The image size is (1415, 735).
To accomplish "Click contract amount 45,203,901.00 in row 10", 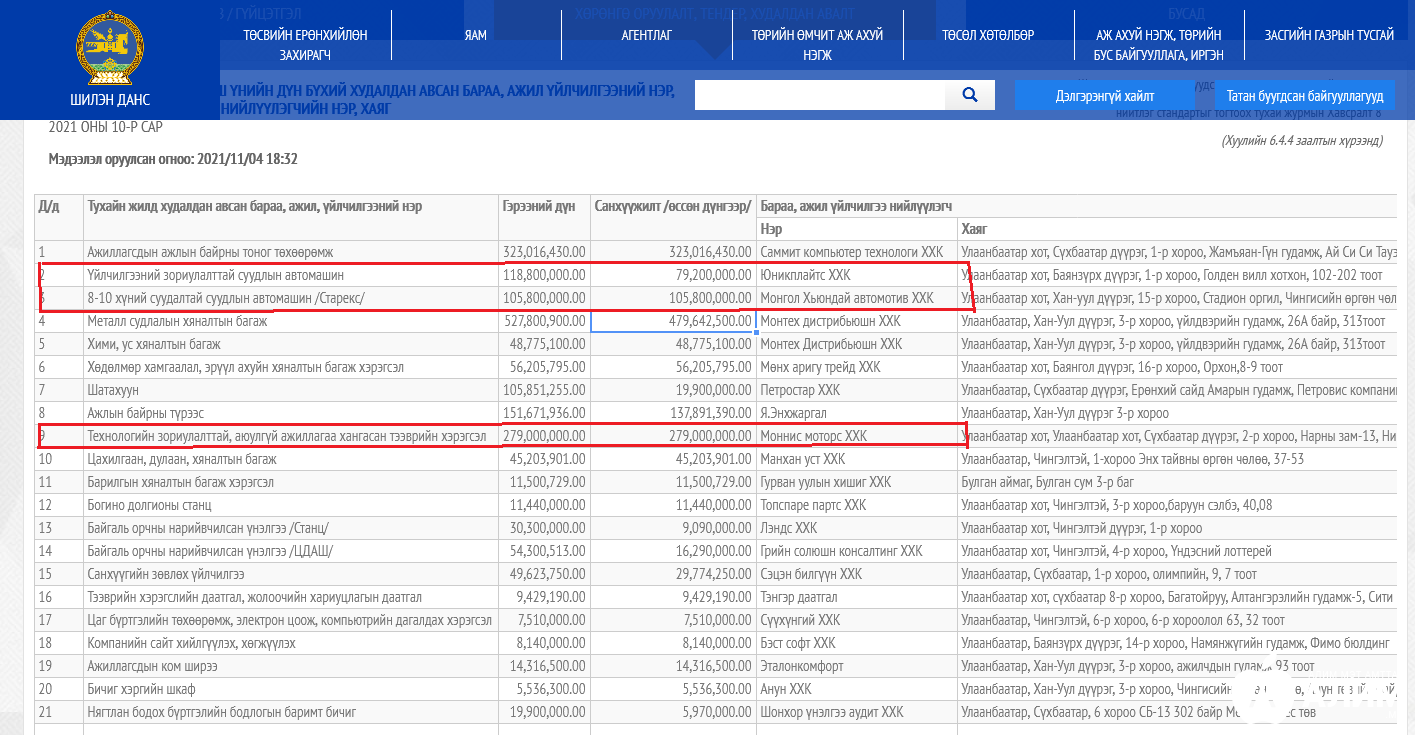I will (x=544, y=459).
